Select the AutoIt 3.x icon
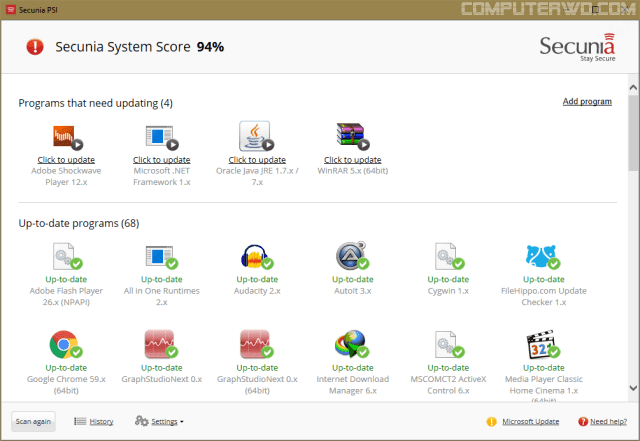Image resolution: width=640 pixels, height=441 pixels. (352, 256)
